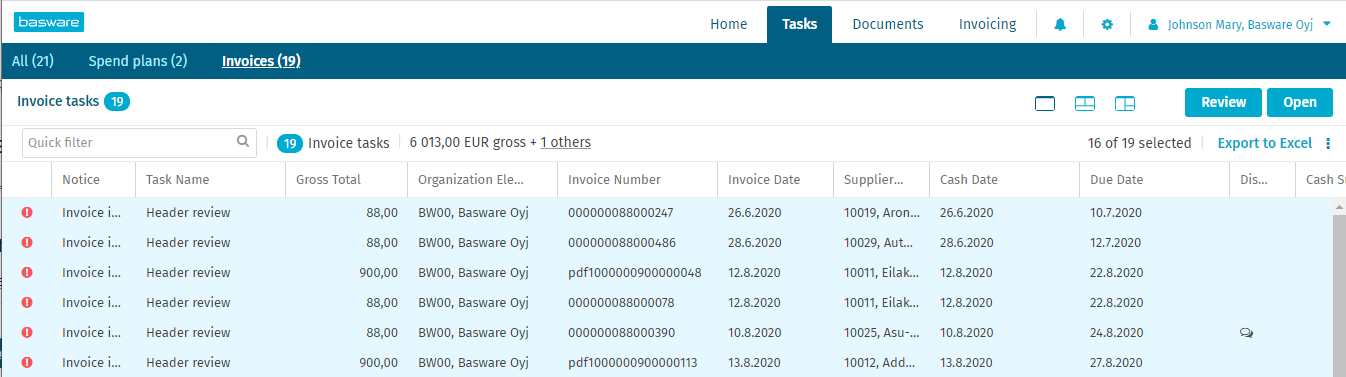Show All (21) tasks
Viewport: 1346px width, 377px height.
pyautogui.click(x=33, y=61)
